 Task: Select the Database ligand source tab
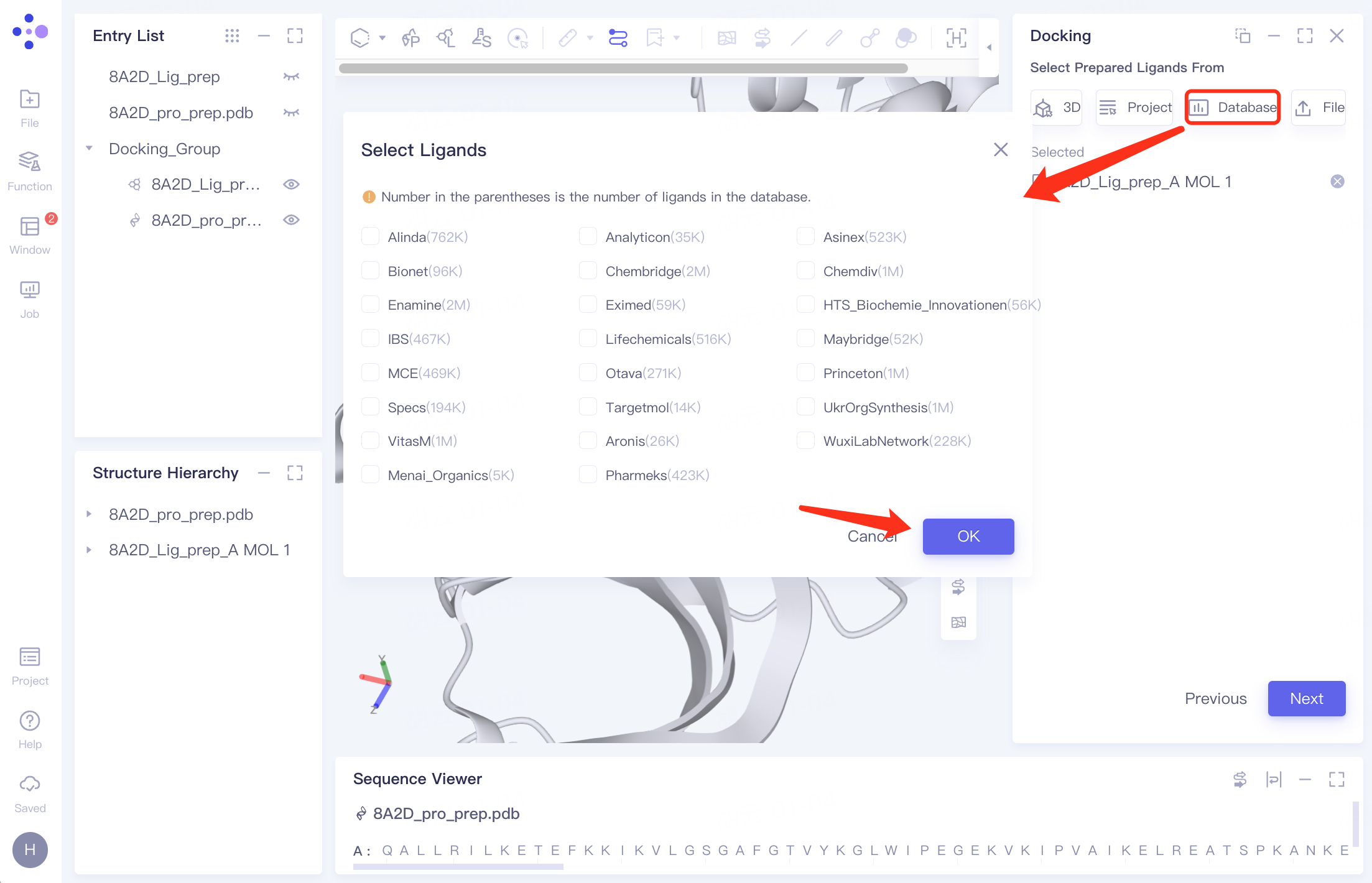pos(1233,108)
